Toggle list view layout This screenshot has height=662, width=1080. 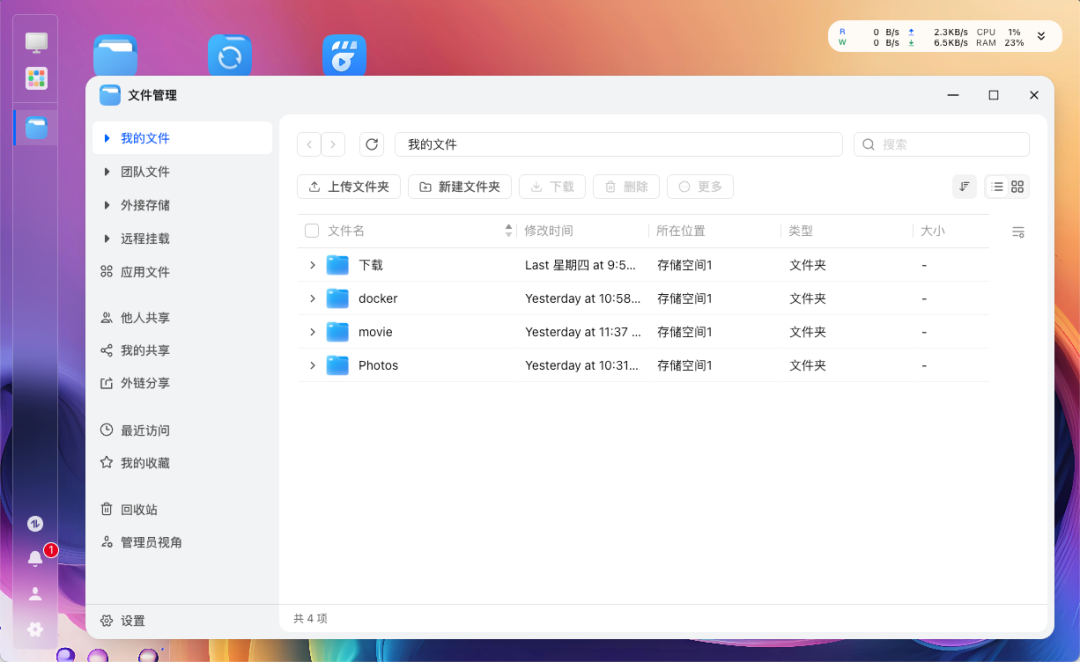(x=997, y=186)
